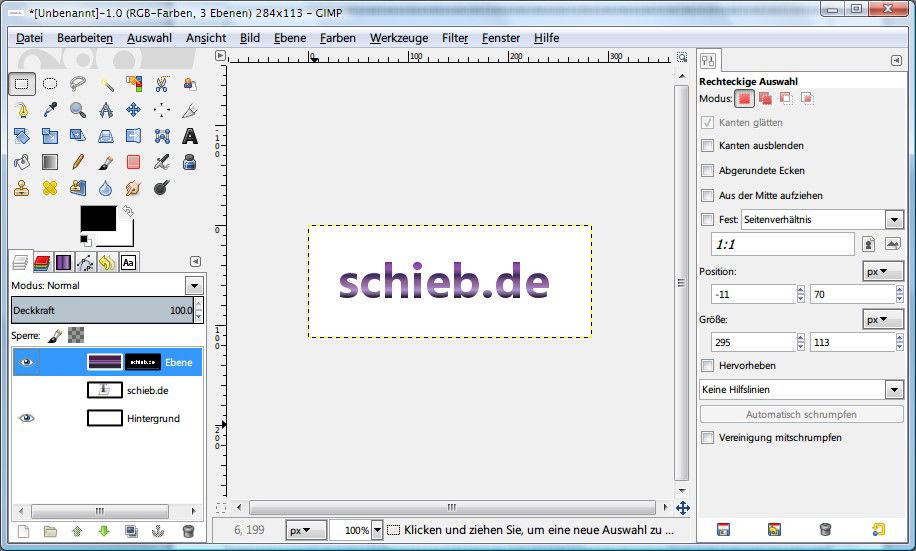The width and height of the screenshot is (916, 551).
Task: Select the Measure compass tool
Action: coord(106,110)
